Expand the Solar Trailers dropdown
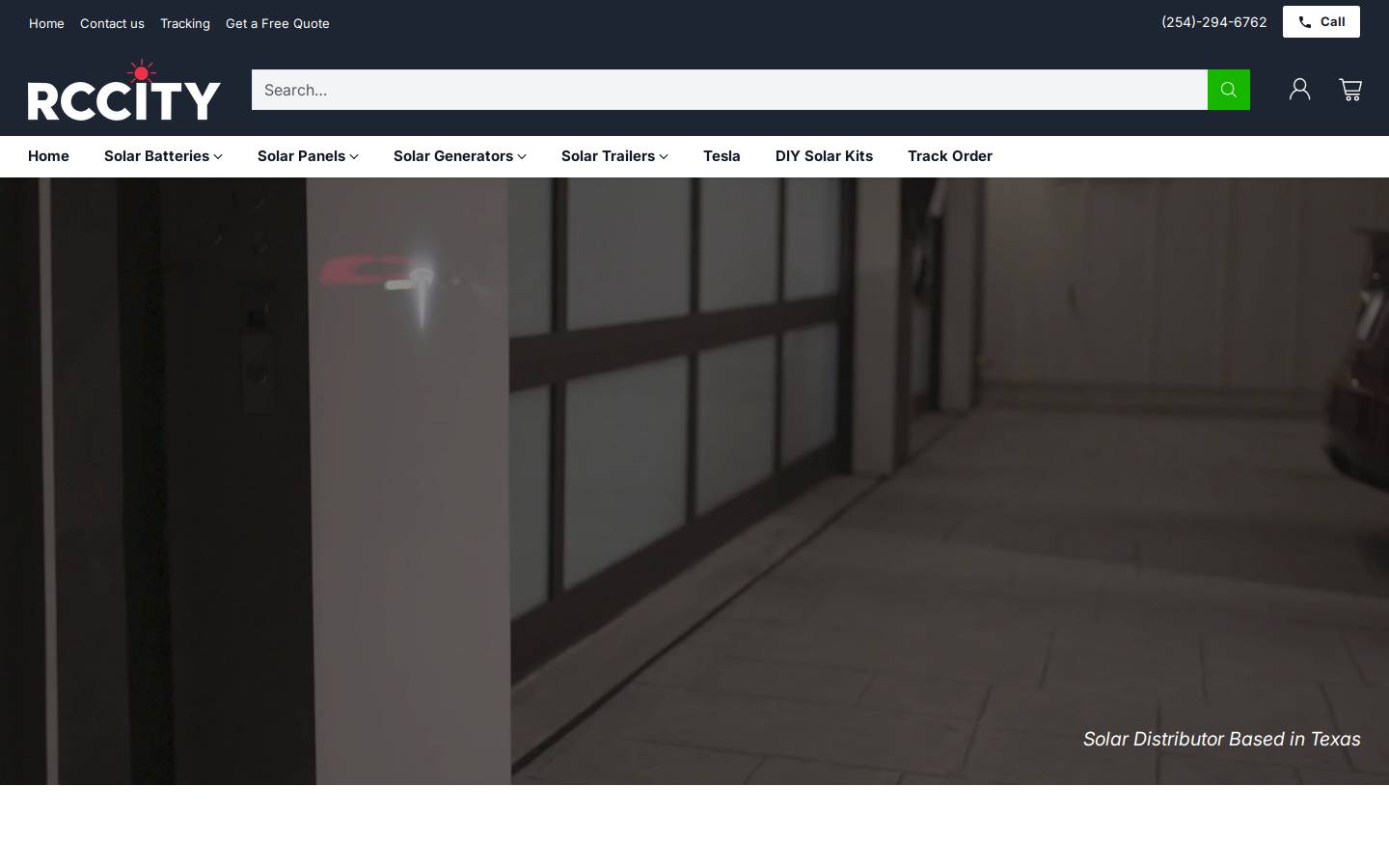The height and width of the screenshot is (868, 1389). (614, 156)
